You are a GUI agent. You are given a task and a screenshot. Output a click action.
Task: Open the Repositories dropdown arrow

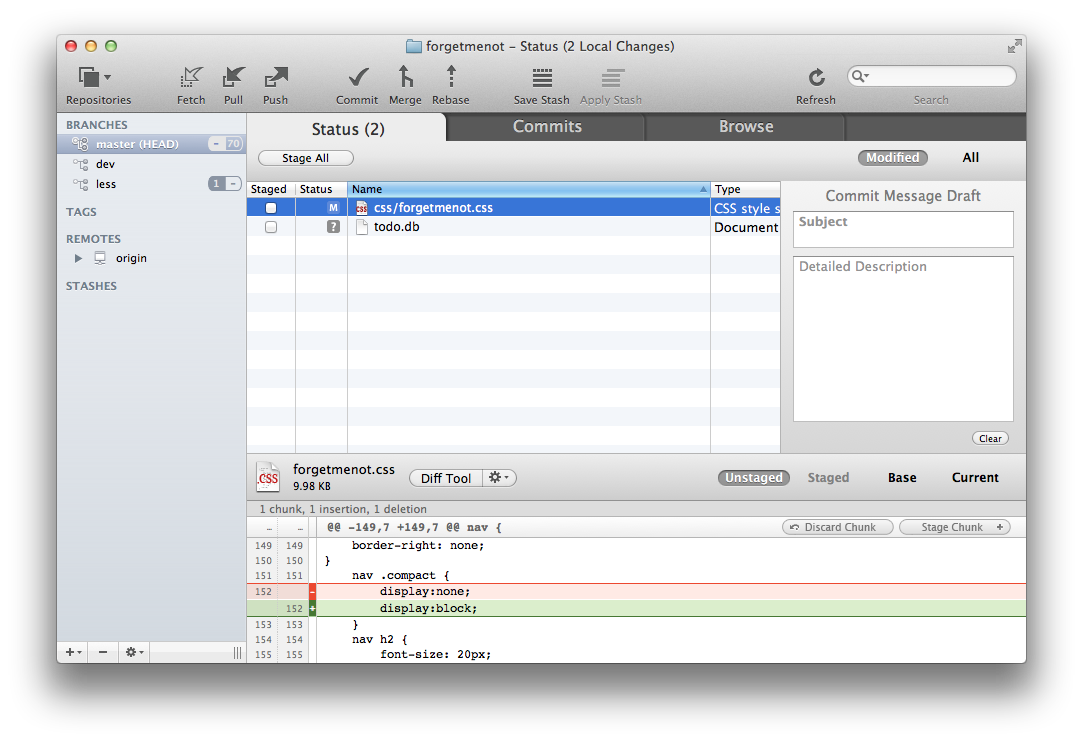[108, 77]
